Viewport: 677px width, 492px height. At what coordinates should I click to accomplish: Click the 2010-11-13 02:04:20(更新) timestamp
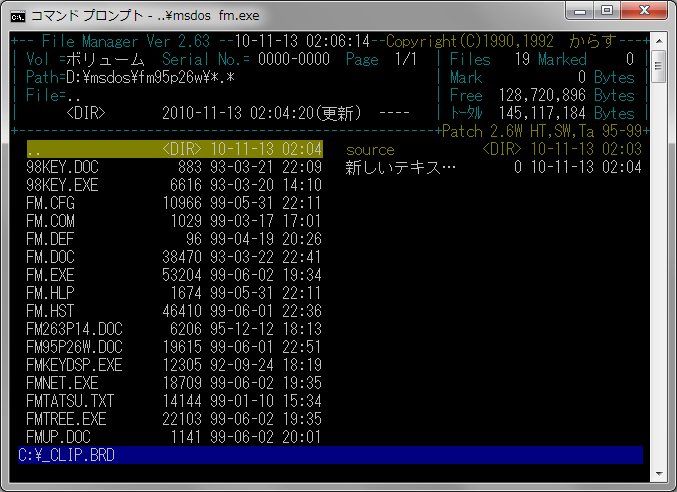(261, 114)
